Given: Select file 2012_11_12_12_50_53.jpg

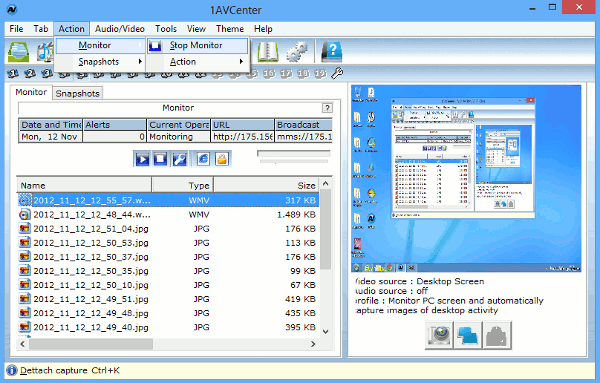Looking at the screenshot, I should point(168,243).
